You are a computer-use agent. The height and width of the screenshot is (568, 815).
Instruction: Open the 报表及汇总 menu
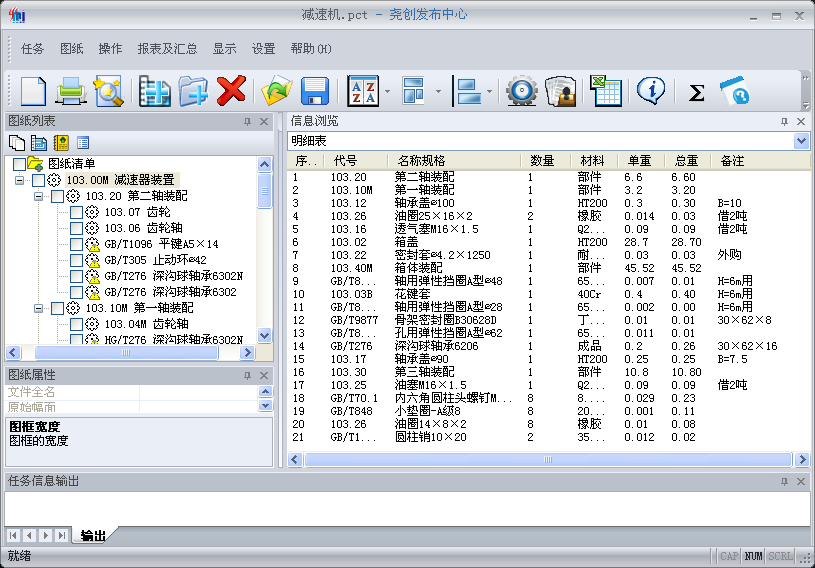pos(167,48)
